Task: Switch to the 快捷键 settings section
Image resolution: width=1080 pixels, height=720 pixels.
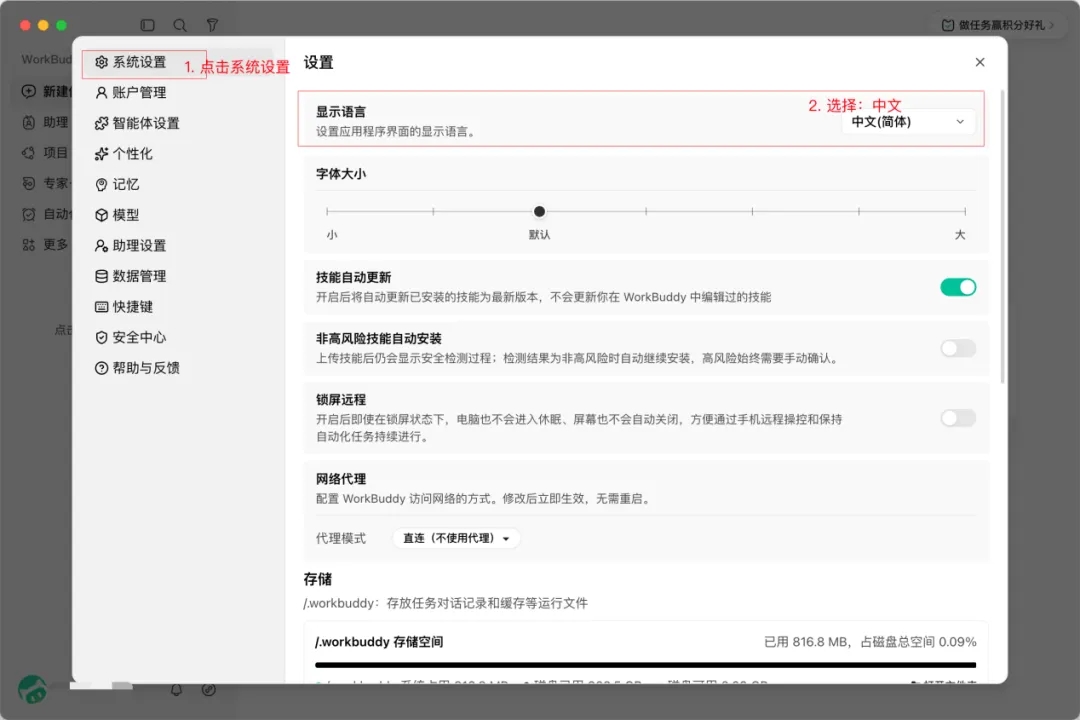Action: pos(124,307)
